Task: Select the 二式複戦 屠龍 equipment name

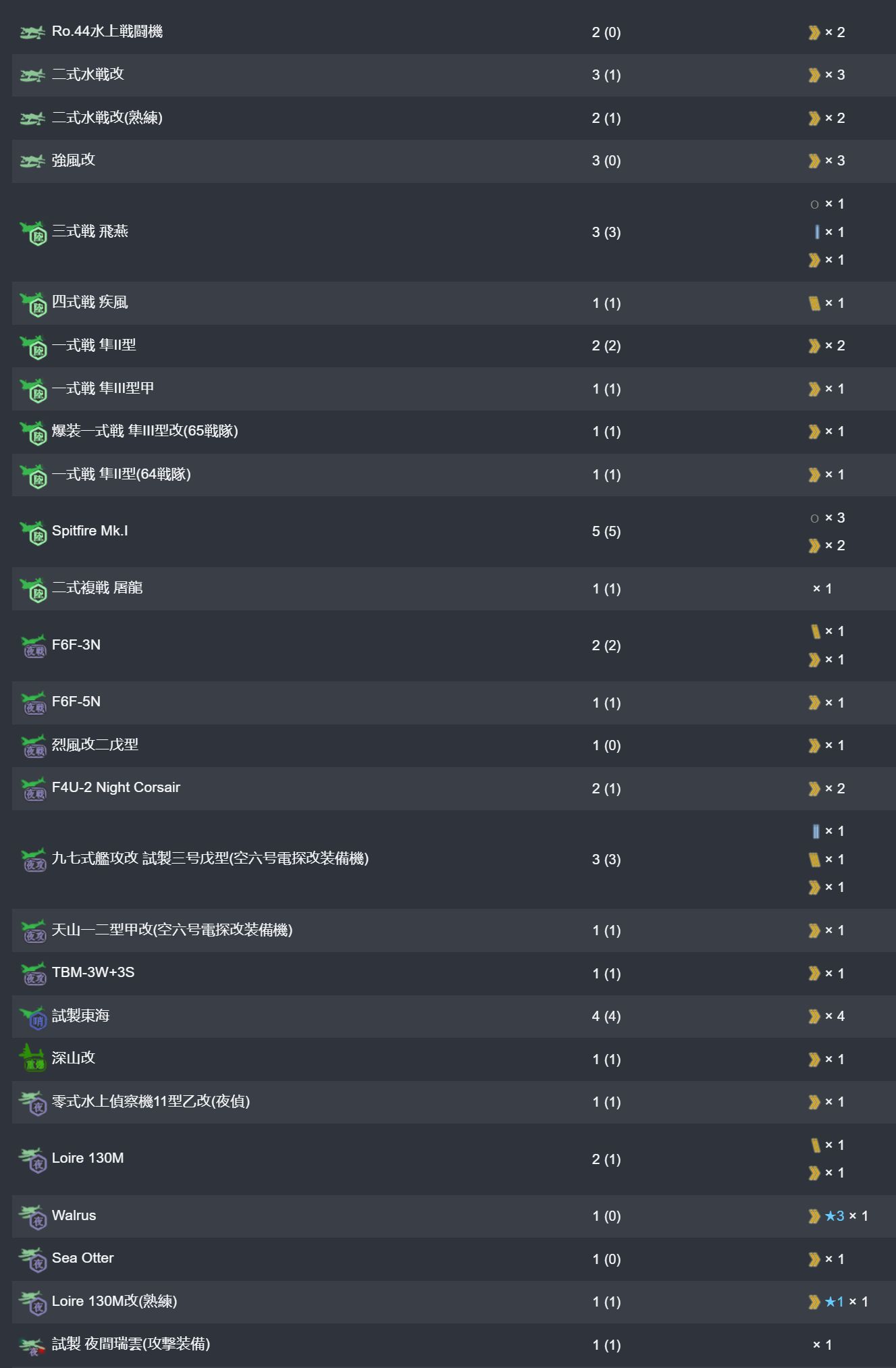Action: coord(97,587)
